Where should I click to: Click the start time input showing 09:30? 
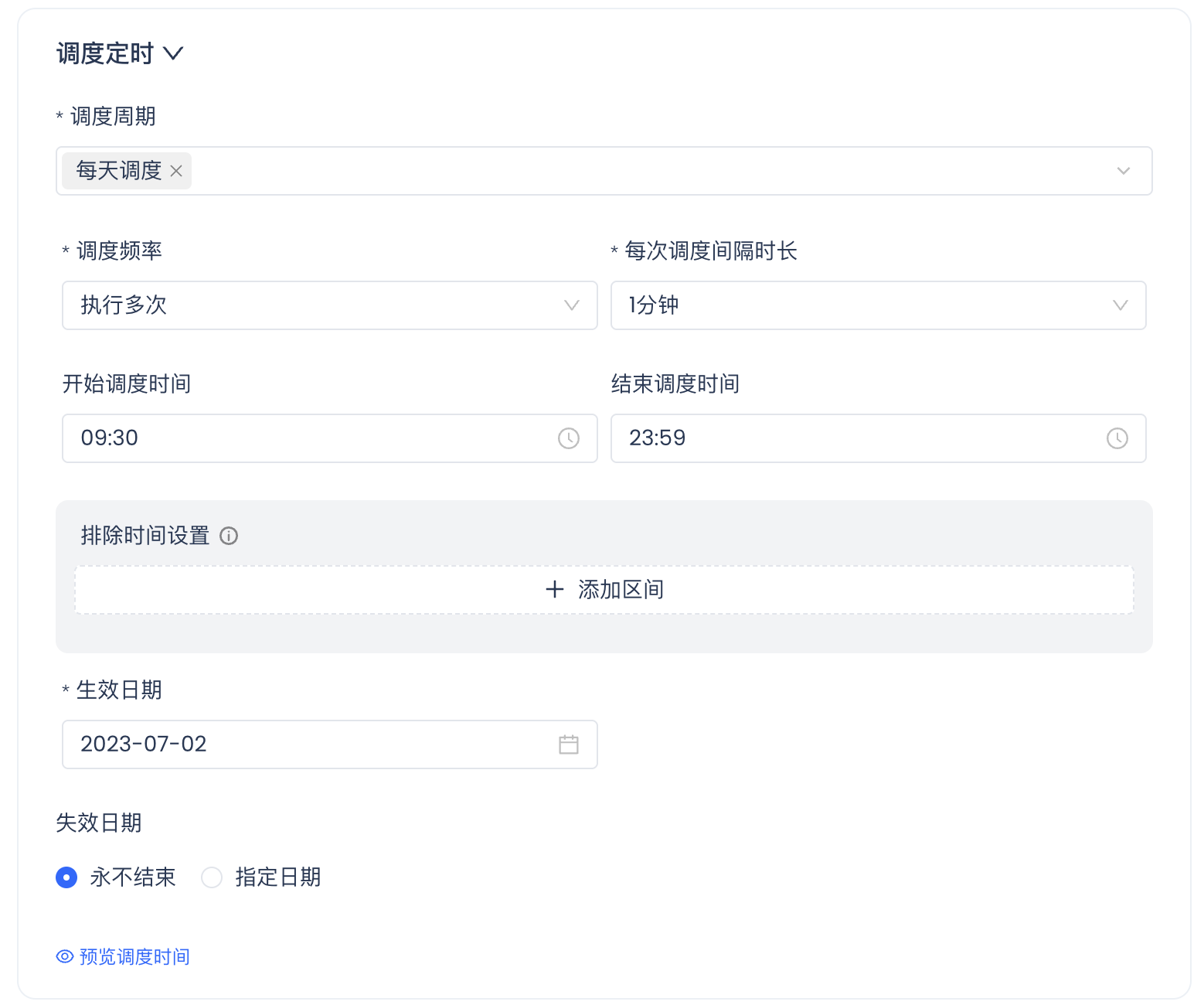pyautogui.click(x=309, y=438)
